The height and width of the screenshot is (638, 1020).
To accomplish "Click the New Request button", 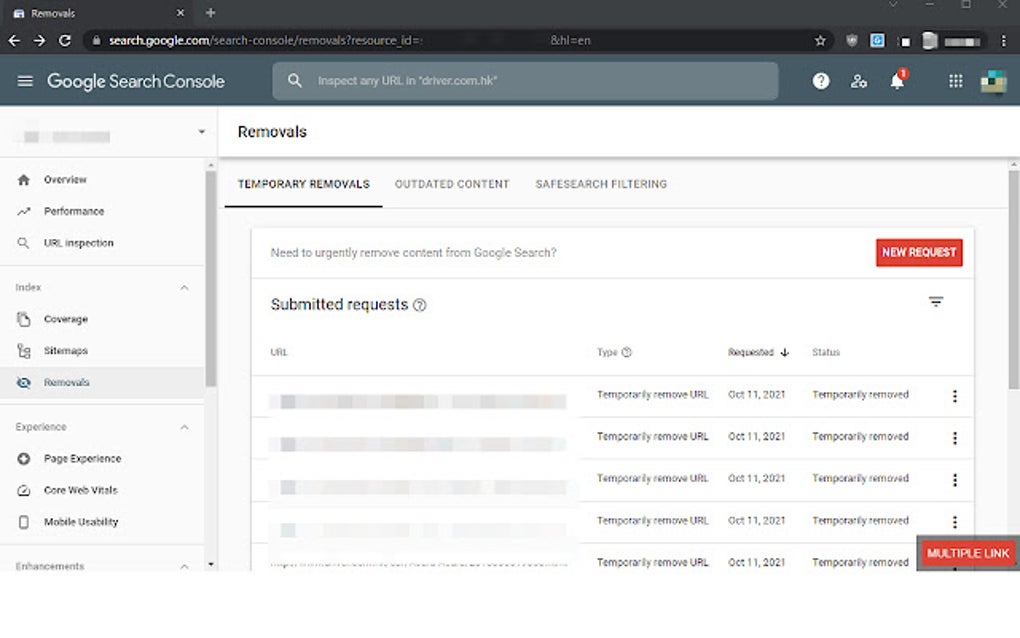I will pyautogui.click(x=919, y=253).
